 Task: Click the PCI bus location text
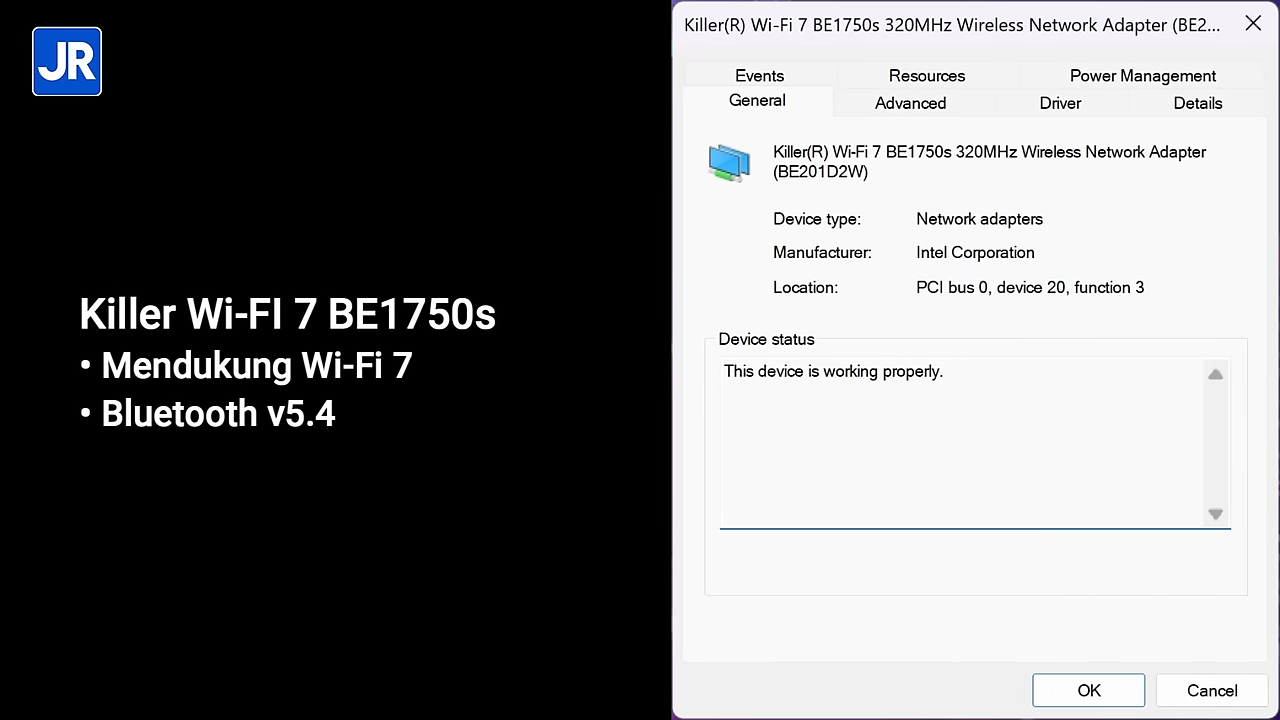point(1030,287)
